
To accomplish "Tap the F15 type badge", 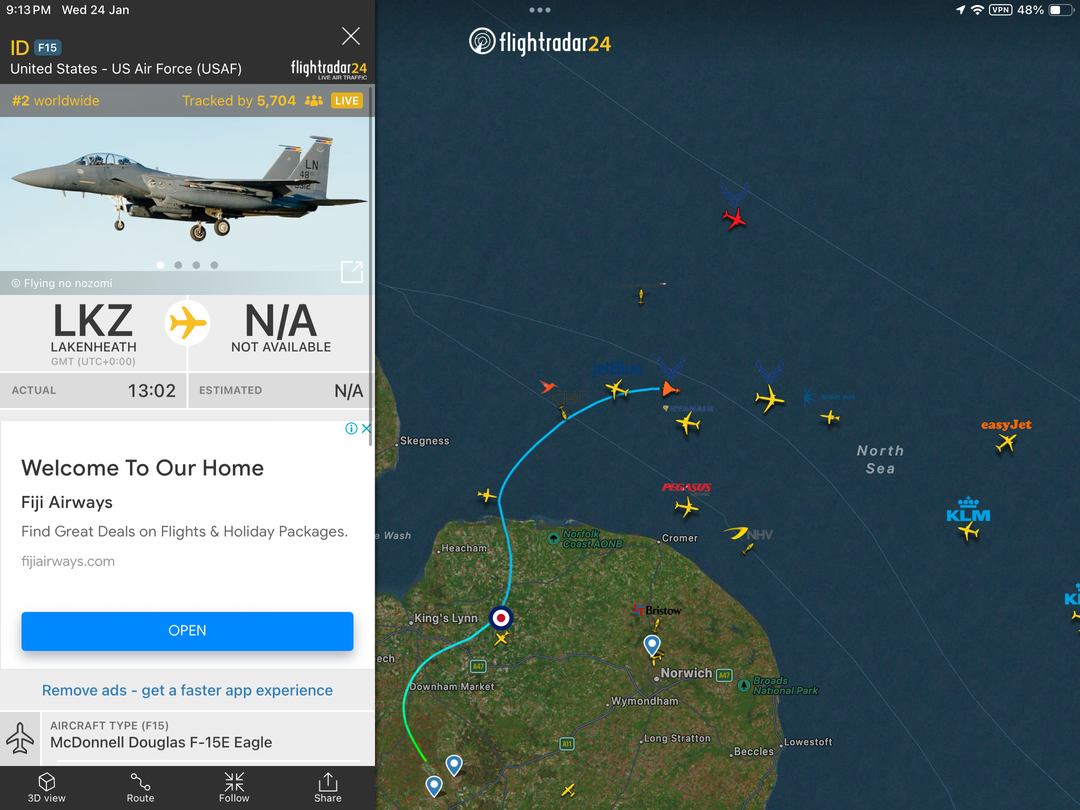I will [48, 48].
